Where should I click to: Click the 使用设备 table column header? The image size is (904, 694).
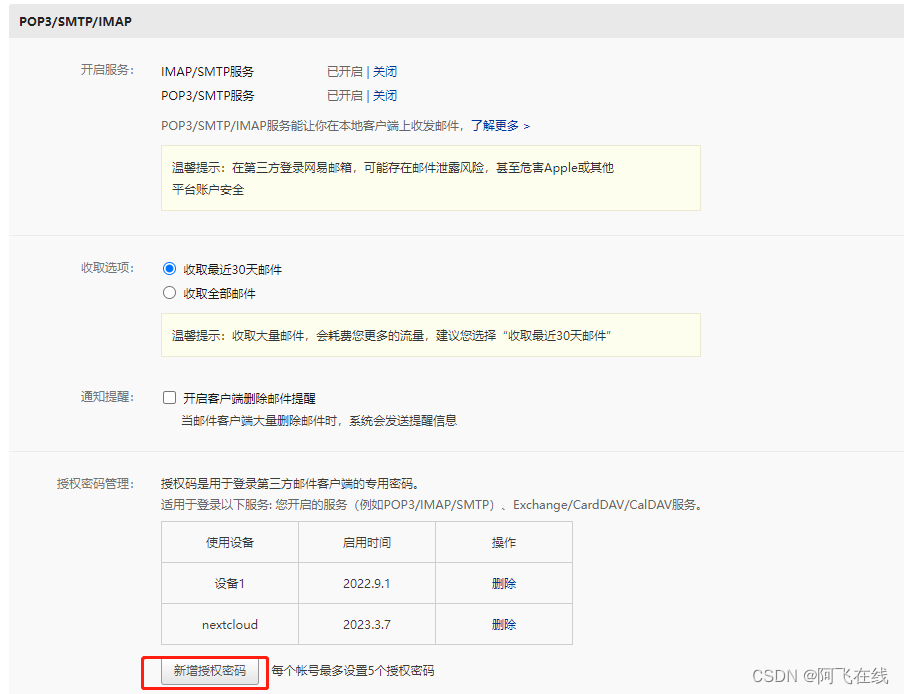pyautogui.click(x=228, y=542)
